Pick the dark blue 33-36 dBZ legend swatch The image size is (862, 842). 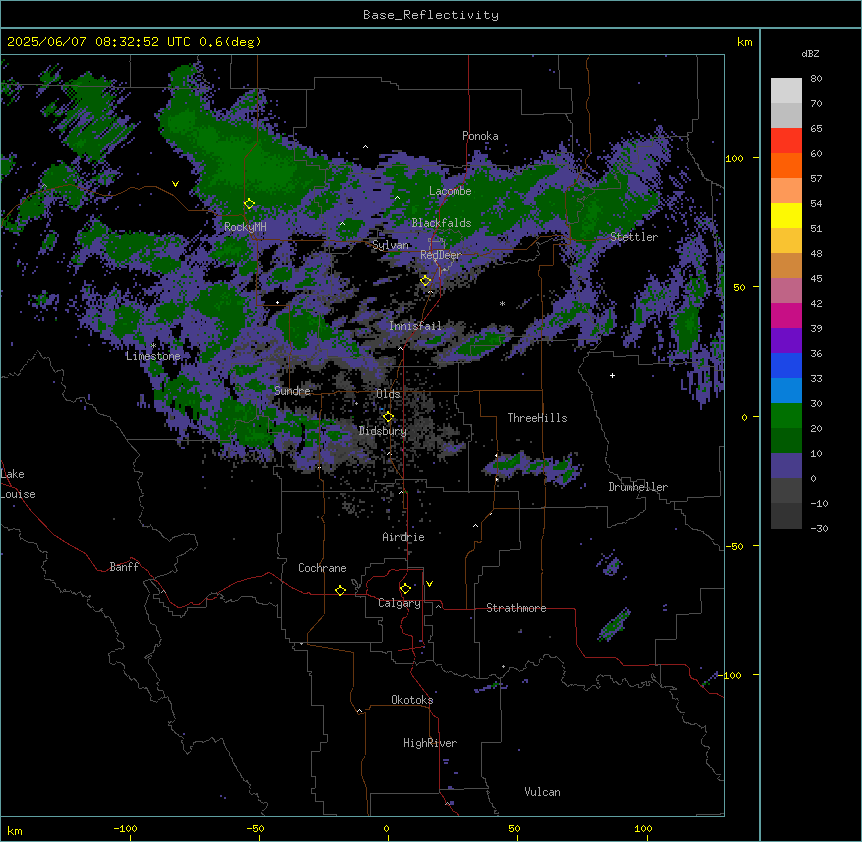786,365
